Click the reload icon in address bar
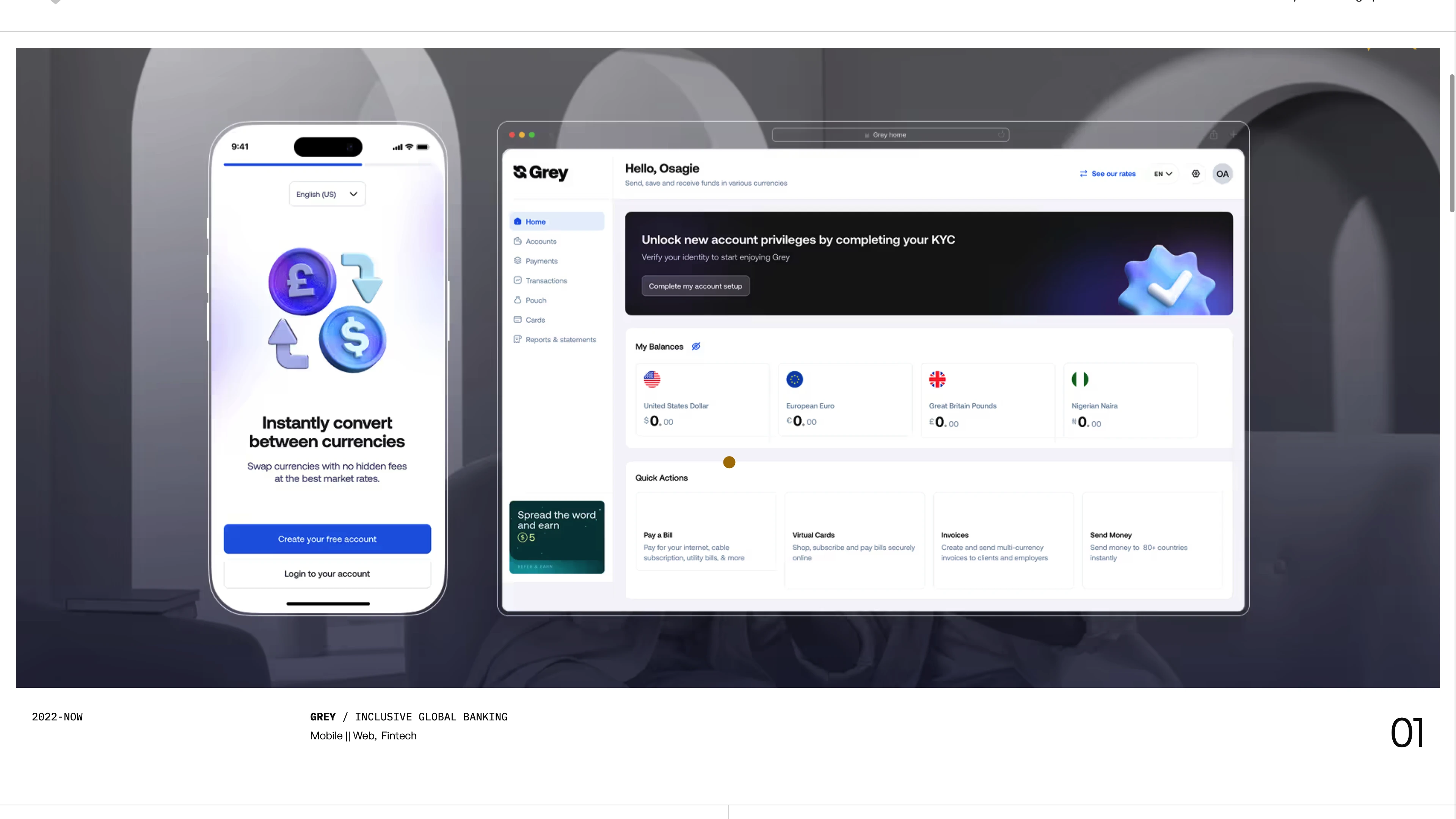1456x819 pixels. (1001, 135)
